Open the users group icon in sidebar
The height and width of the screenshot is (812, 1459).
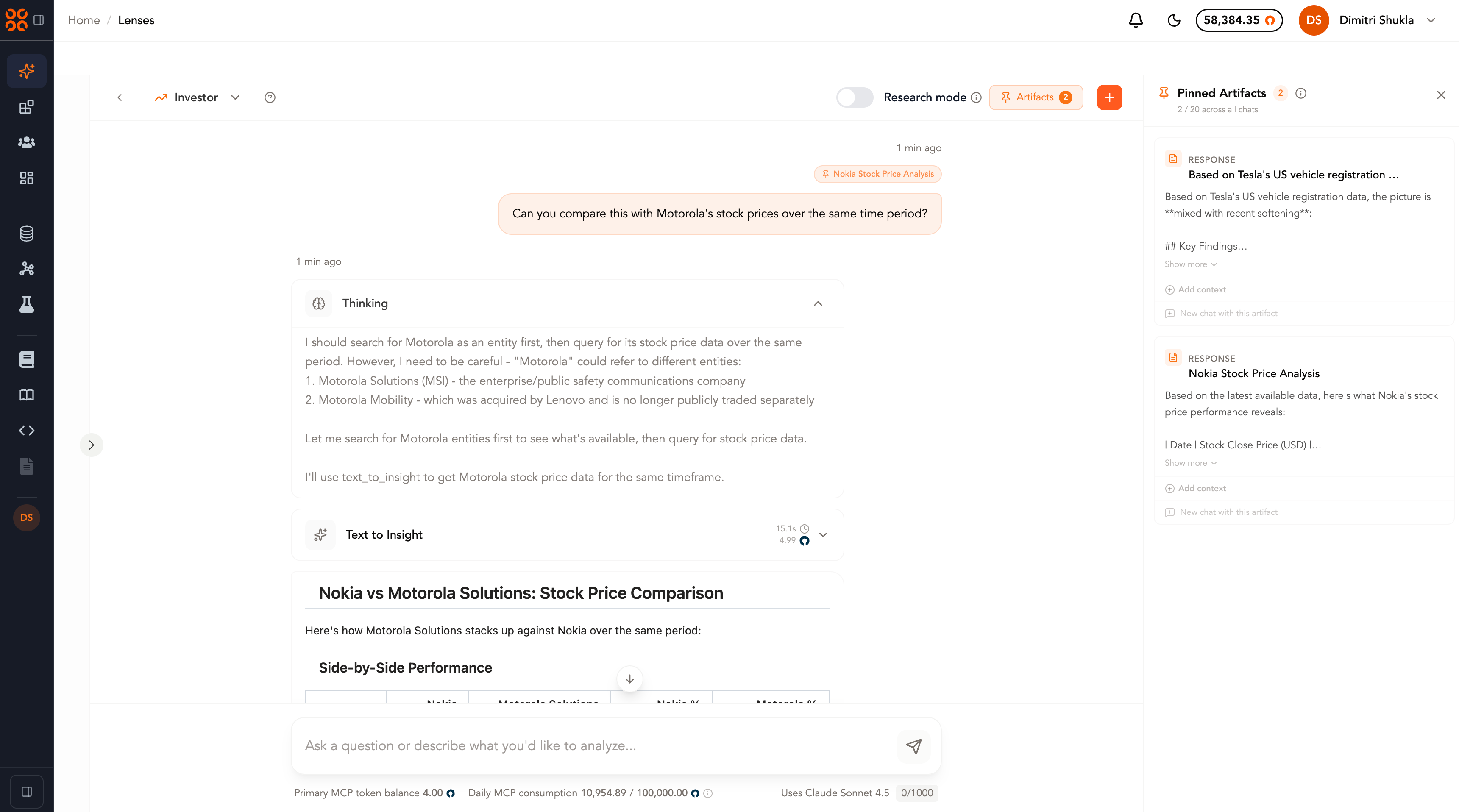coord(27,142)
